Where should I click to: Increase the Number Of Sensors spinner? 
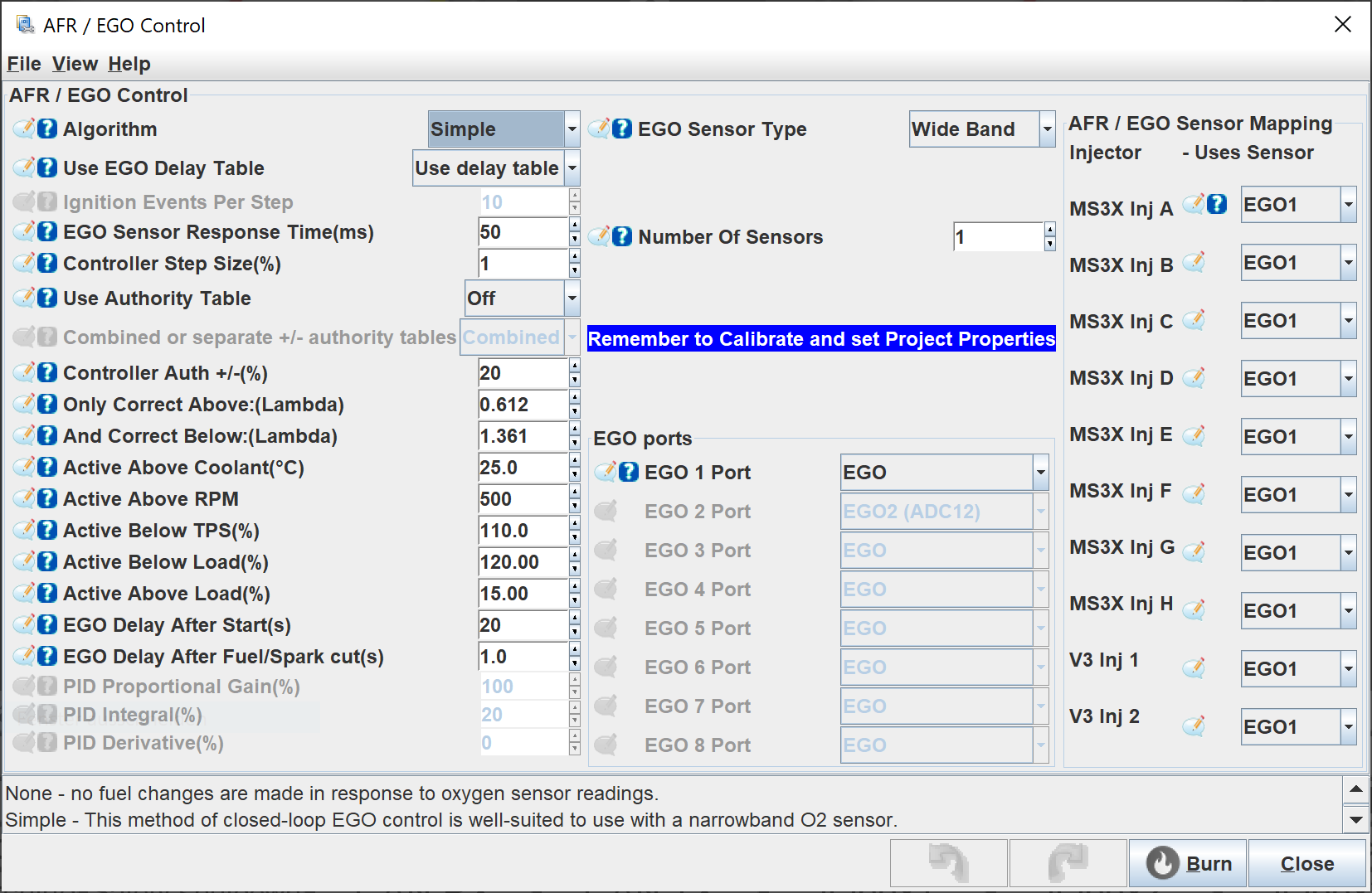pos(1049,231)
